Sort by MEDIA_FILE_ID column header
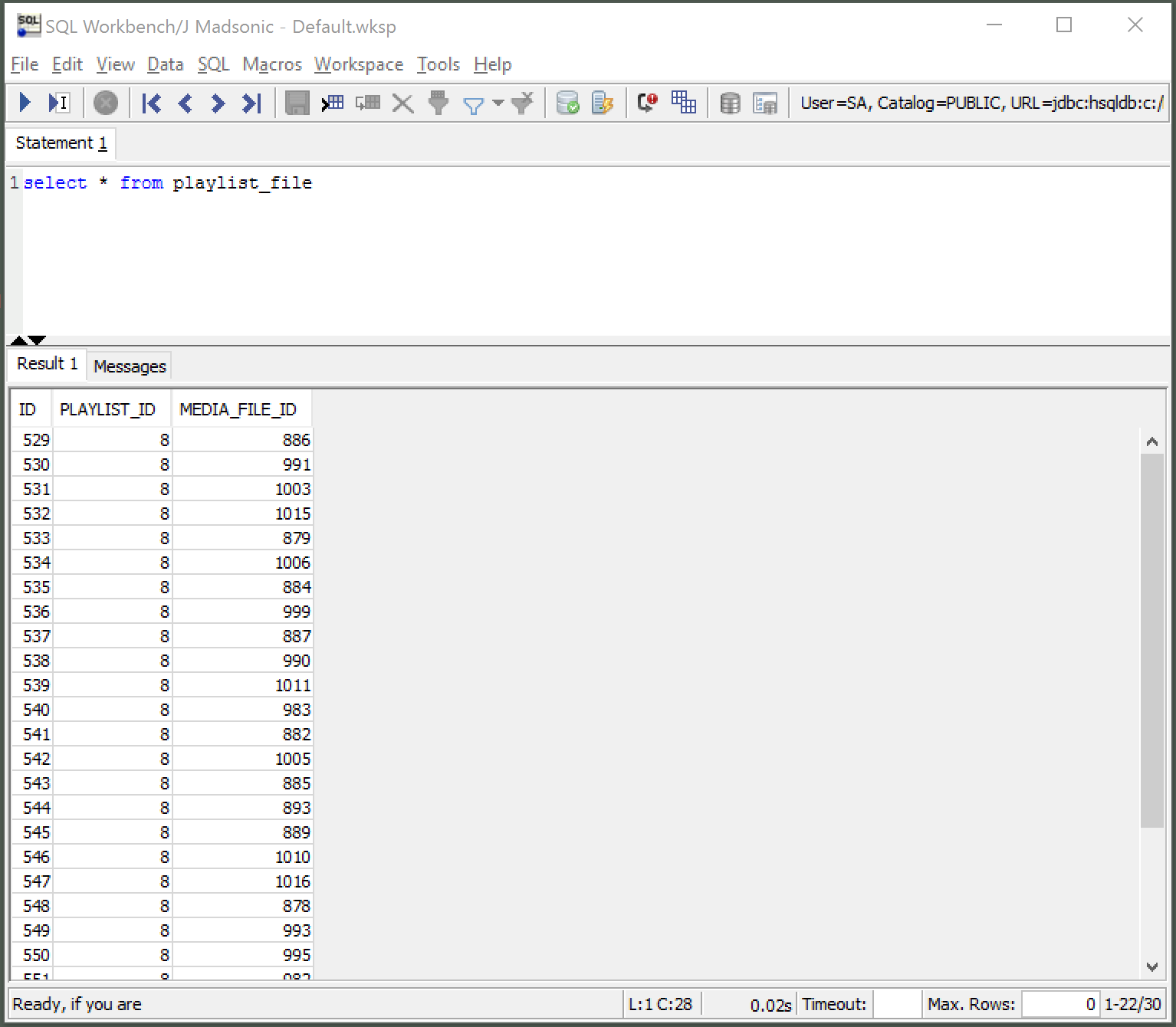 238,409
